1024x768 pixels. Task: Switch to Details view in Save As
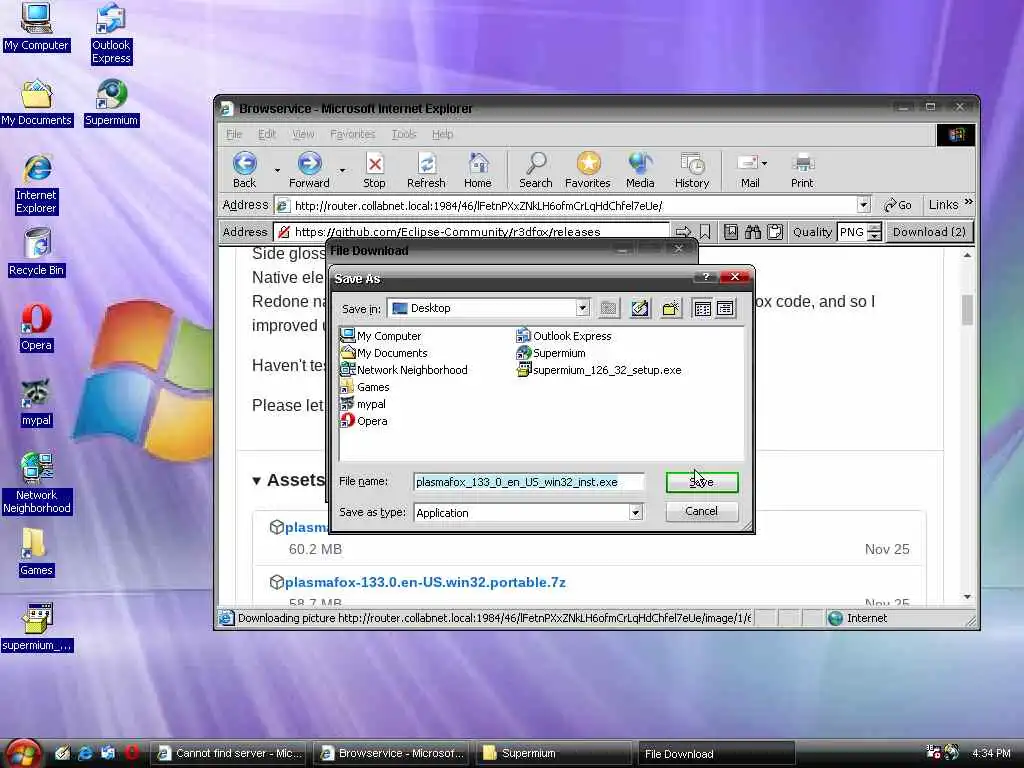(725, 308)
